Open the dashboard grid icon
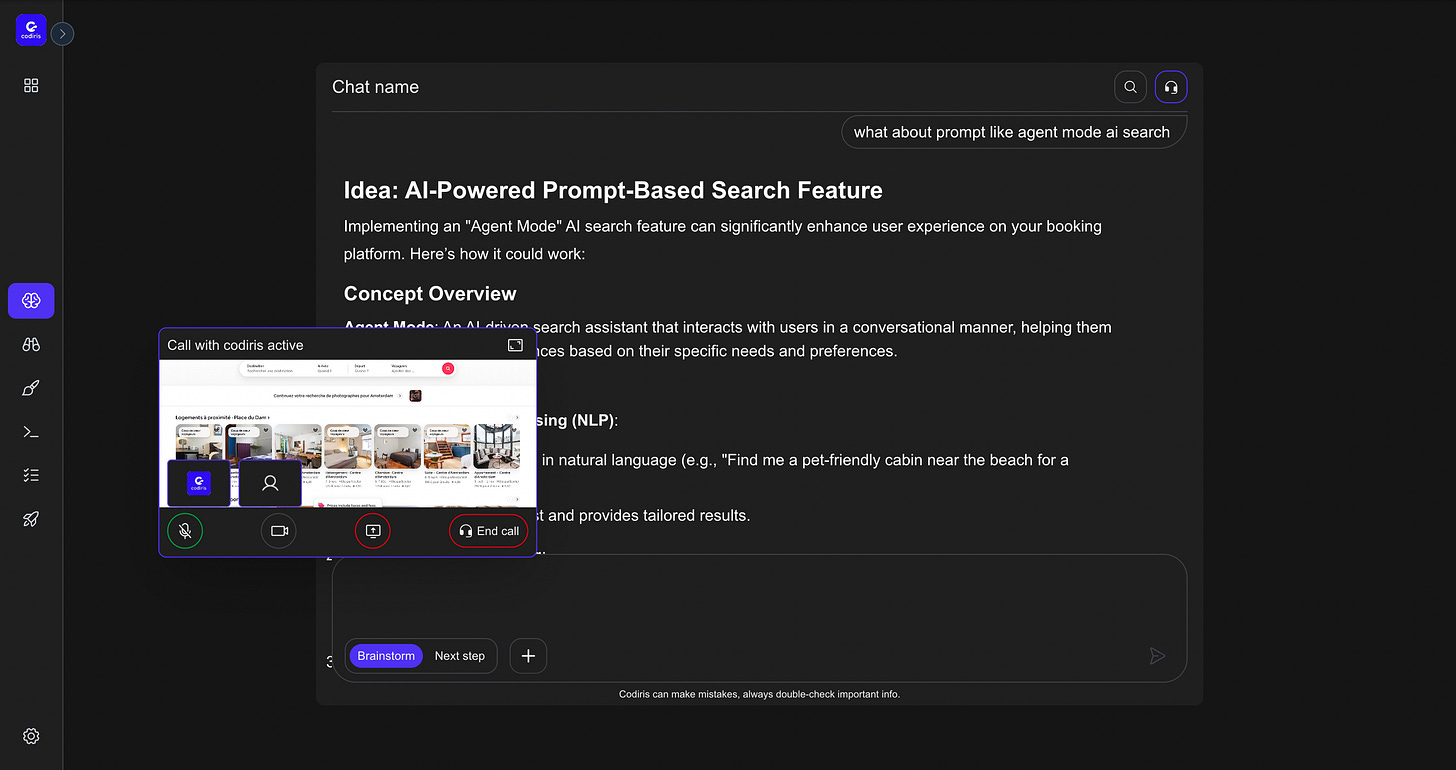 pos(31,86)
